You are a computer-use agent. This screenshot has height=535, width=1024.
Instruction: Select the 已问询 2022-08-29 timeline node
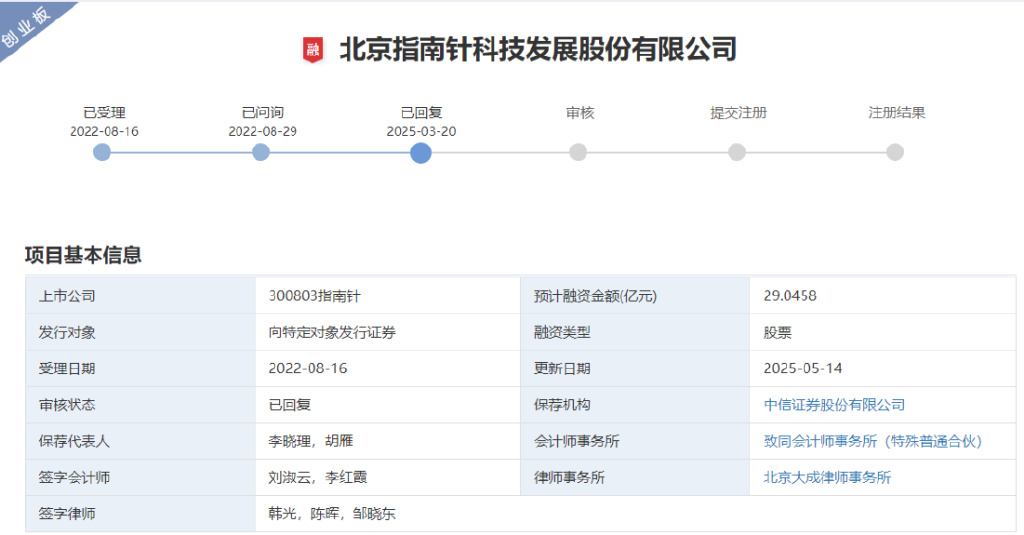[261, 153]
